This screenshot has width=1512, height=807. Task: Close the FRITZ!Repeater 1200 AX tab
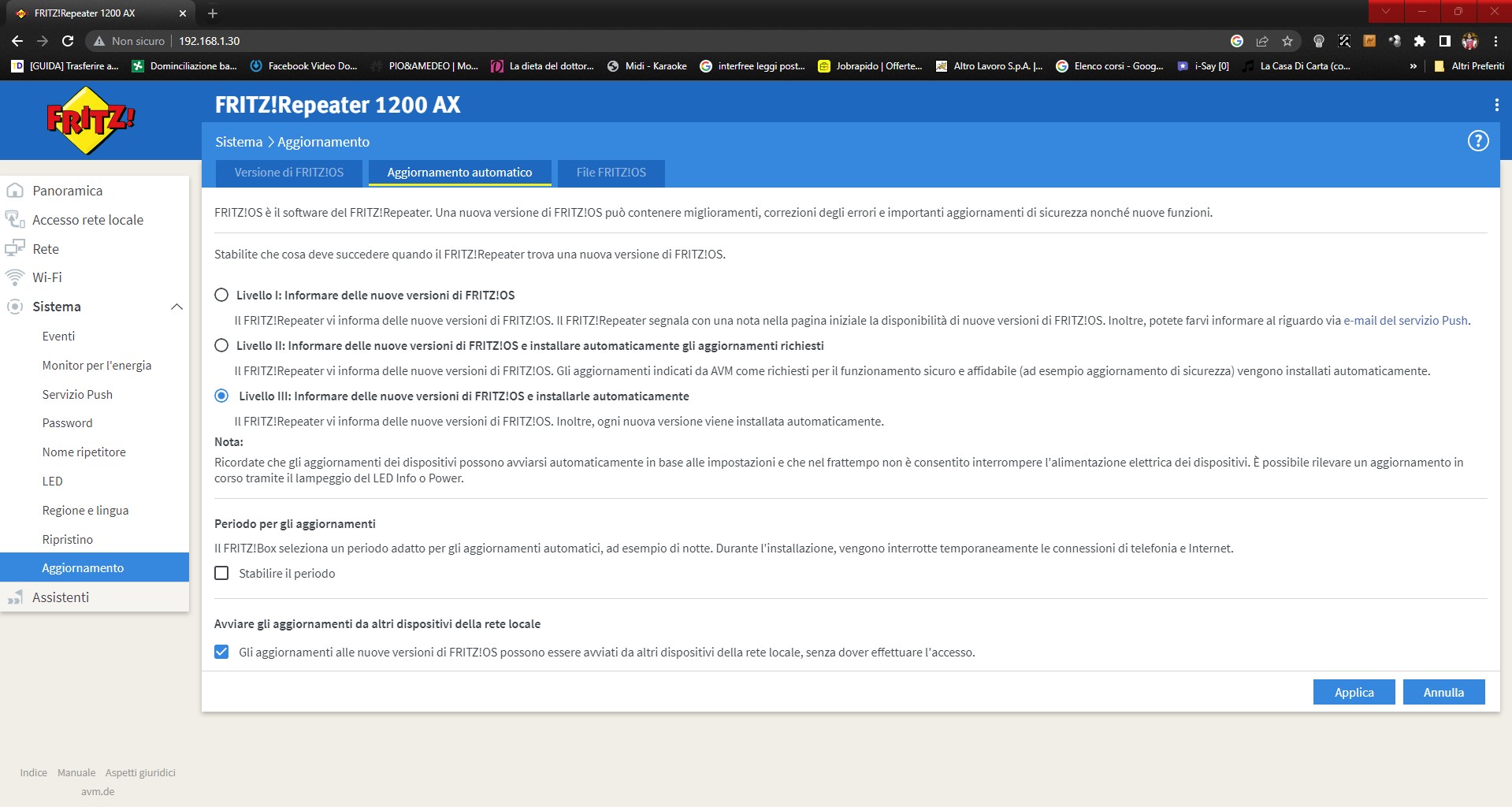(183, 13)
